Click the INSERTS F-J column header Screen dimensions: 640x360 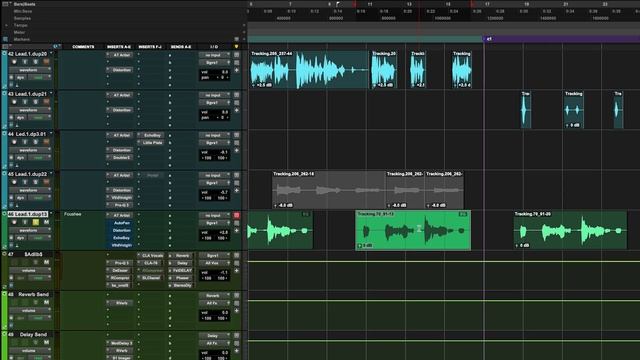pyautogui.click(x=150, y=47)
